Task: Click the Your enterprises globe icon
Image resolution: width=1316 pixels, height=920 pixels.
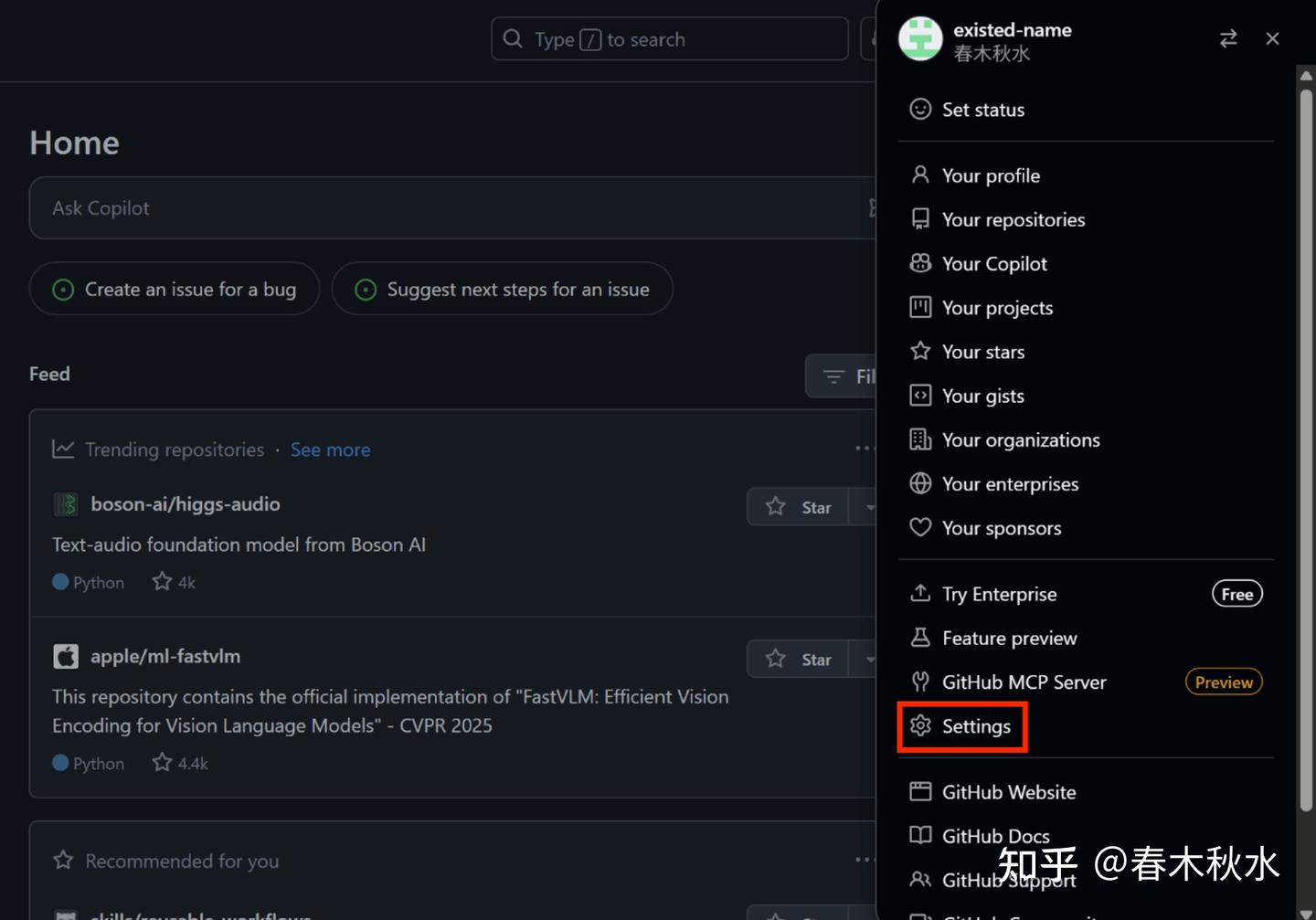Action: [x=920, y=483]
